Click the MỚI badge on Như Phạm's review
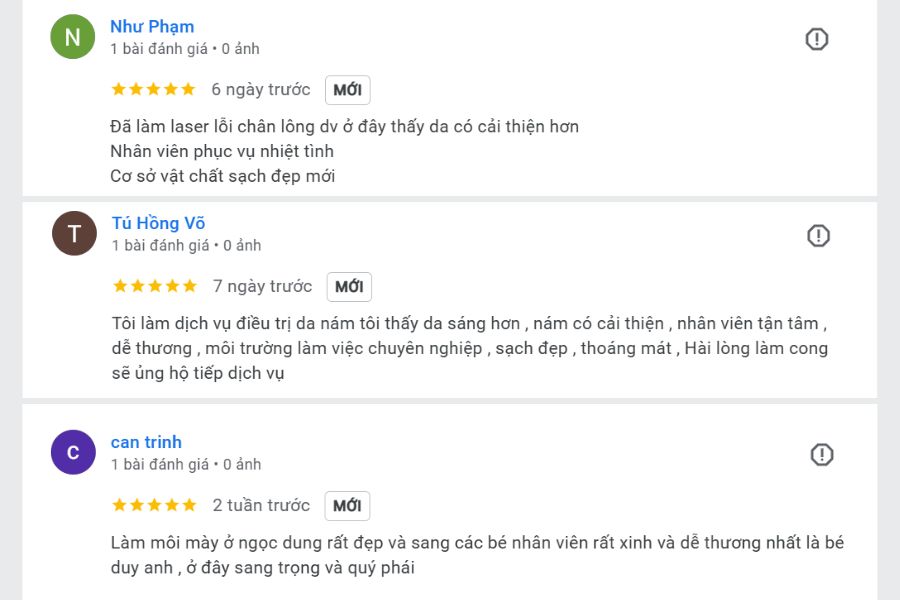This screenshot has width=900, height=600. [348, 89]
